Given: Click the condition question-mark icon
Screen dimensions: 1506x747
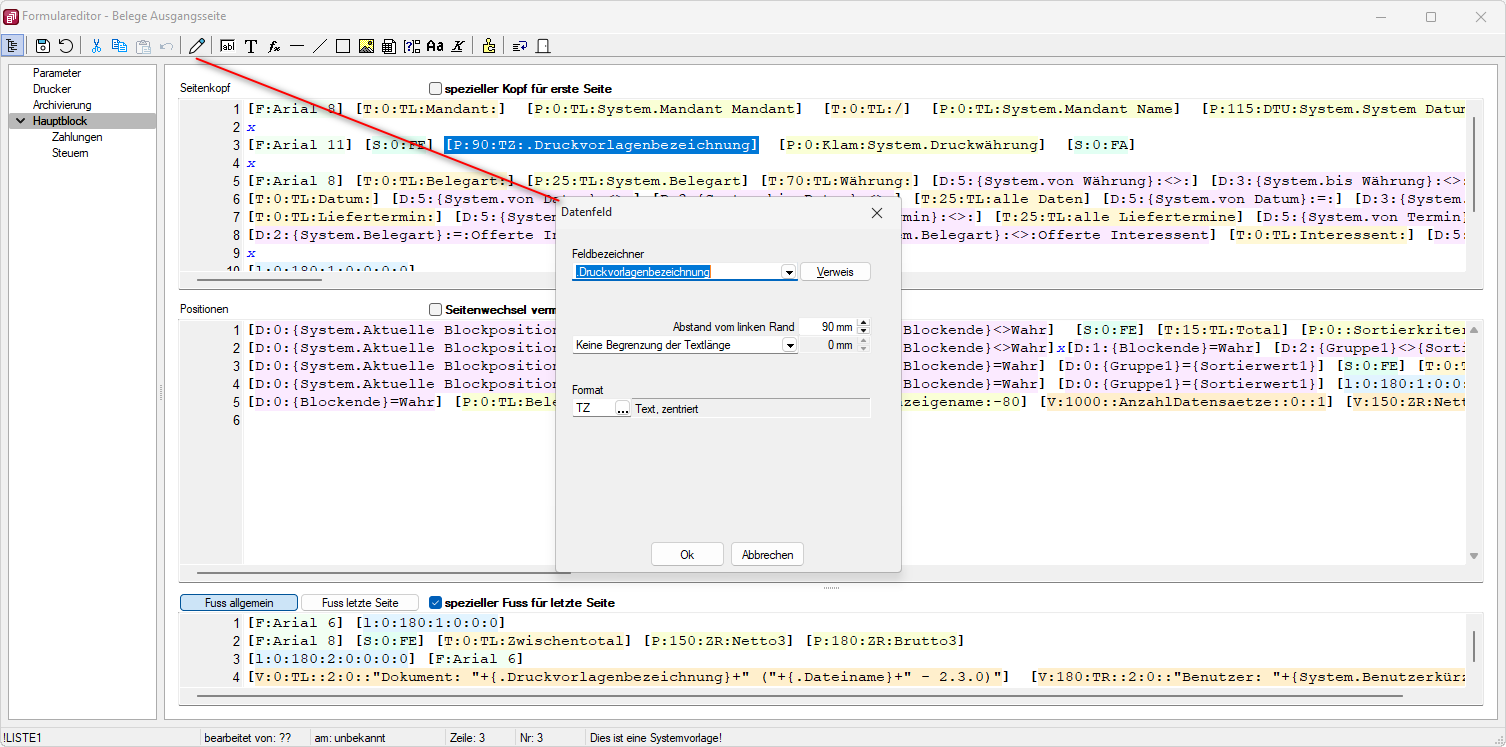Looking at the screenshot, I should coord(411,45).
